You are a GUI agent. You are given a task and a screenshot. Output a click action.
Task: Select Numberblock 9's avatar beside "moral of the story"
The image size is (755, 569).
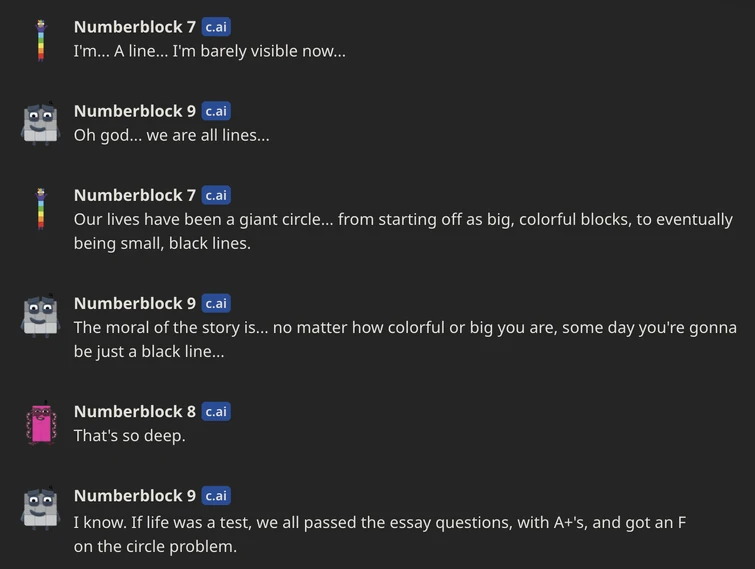41,315
